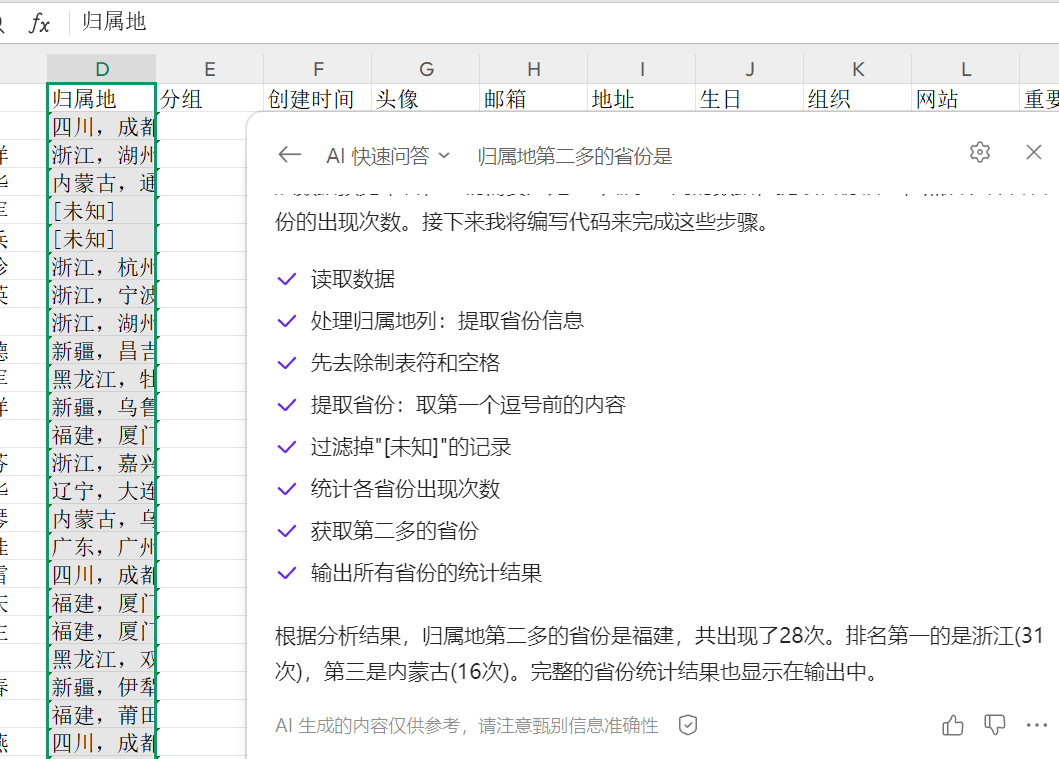The width and height of the screenshot is (1059, 759).
Task: Expand the AI 快速问答 dropdown
Action: pyautogui.click(x=388, y=156)
